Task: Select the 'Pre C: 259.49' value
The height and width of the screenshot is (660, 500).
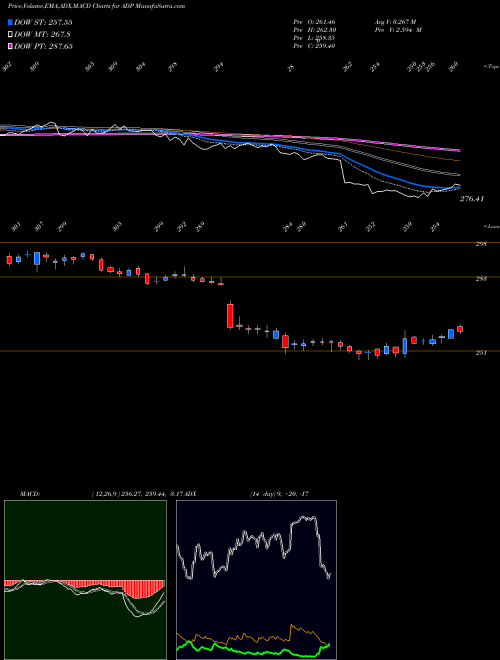Action: pyautogui.click(x=314, y=46)
